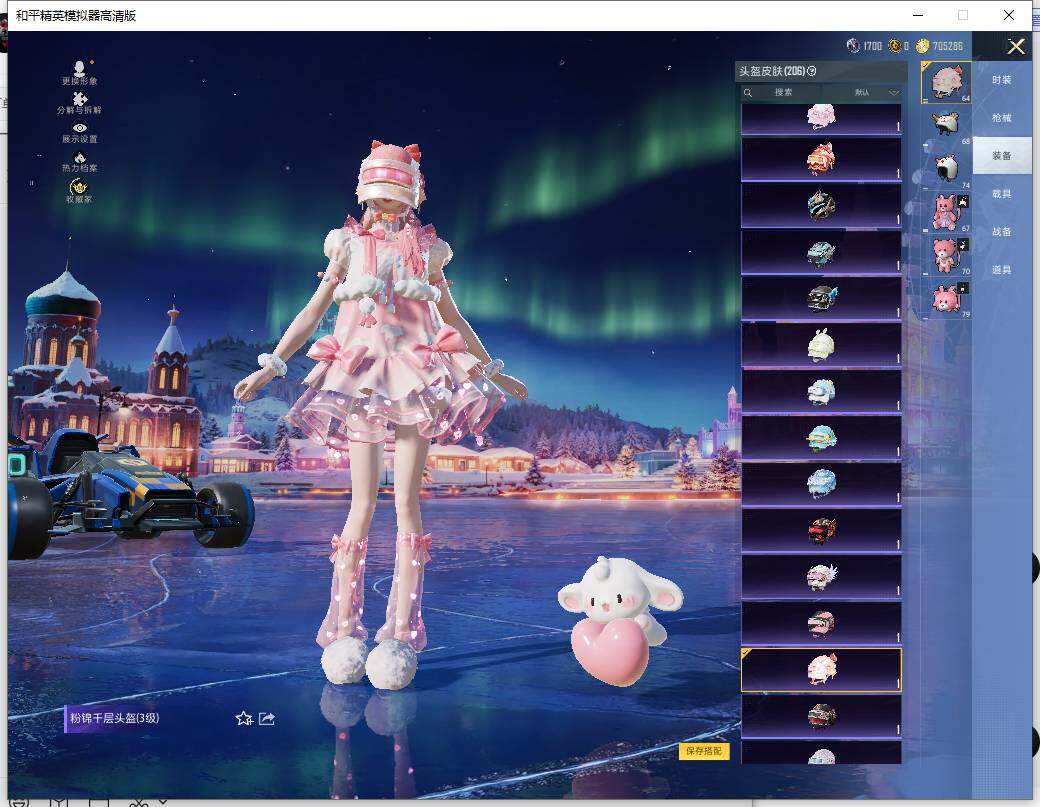
Task: Select equipped helmet thumbnail numbered 64
Action: click(x=946, y=82)
